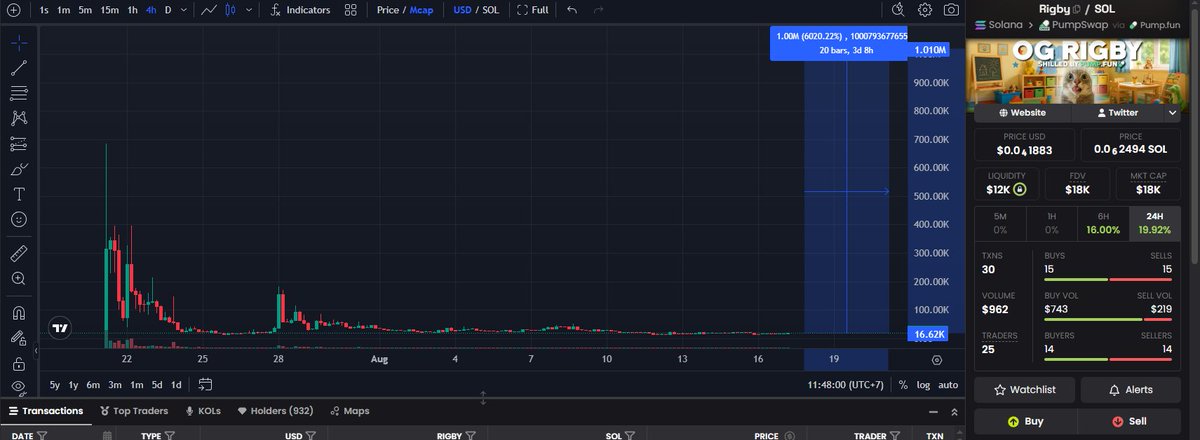The image size is (1200, 440).
Task: Select the brush drawing tool
Action: (x=19, y=169)
